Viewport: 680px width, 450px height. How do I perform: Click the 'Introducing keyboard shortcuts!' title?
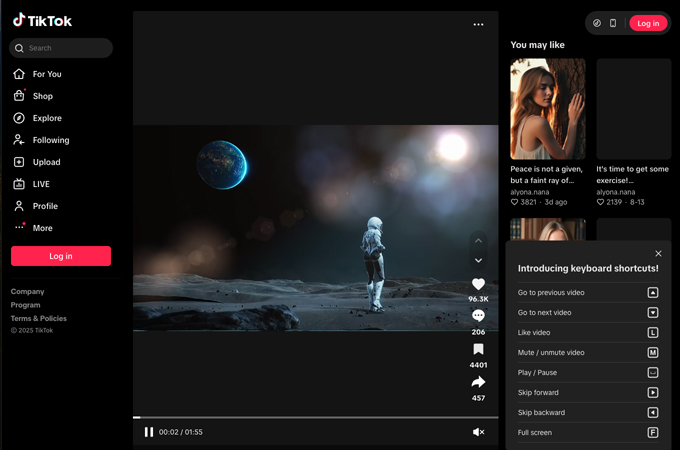(x=588, y=268)
